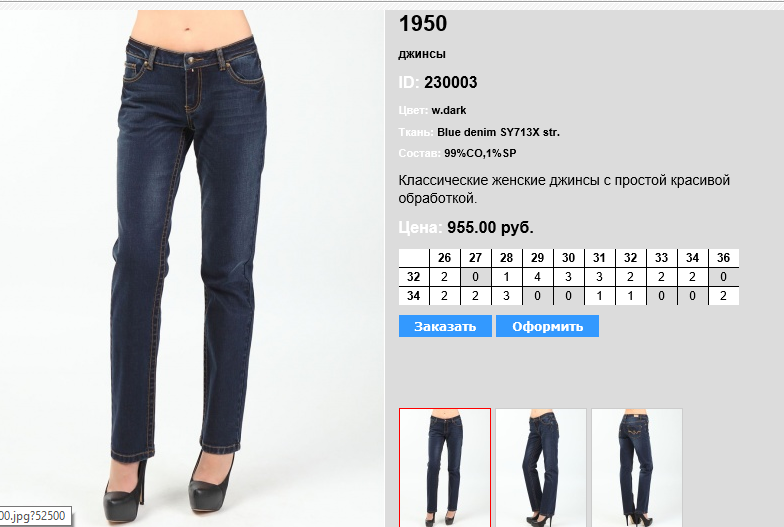Image resolution: width=784 pixels, height=527 pixels.
Task: Click the length 34 row header
Action: tap(414, 296)
